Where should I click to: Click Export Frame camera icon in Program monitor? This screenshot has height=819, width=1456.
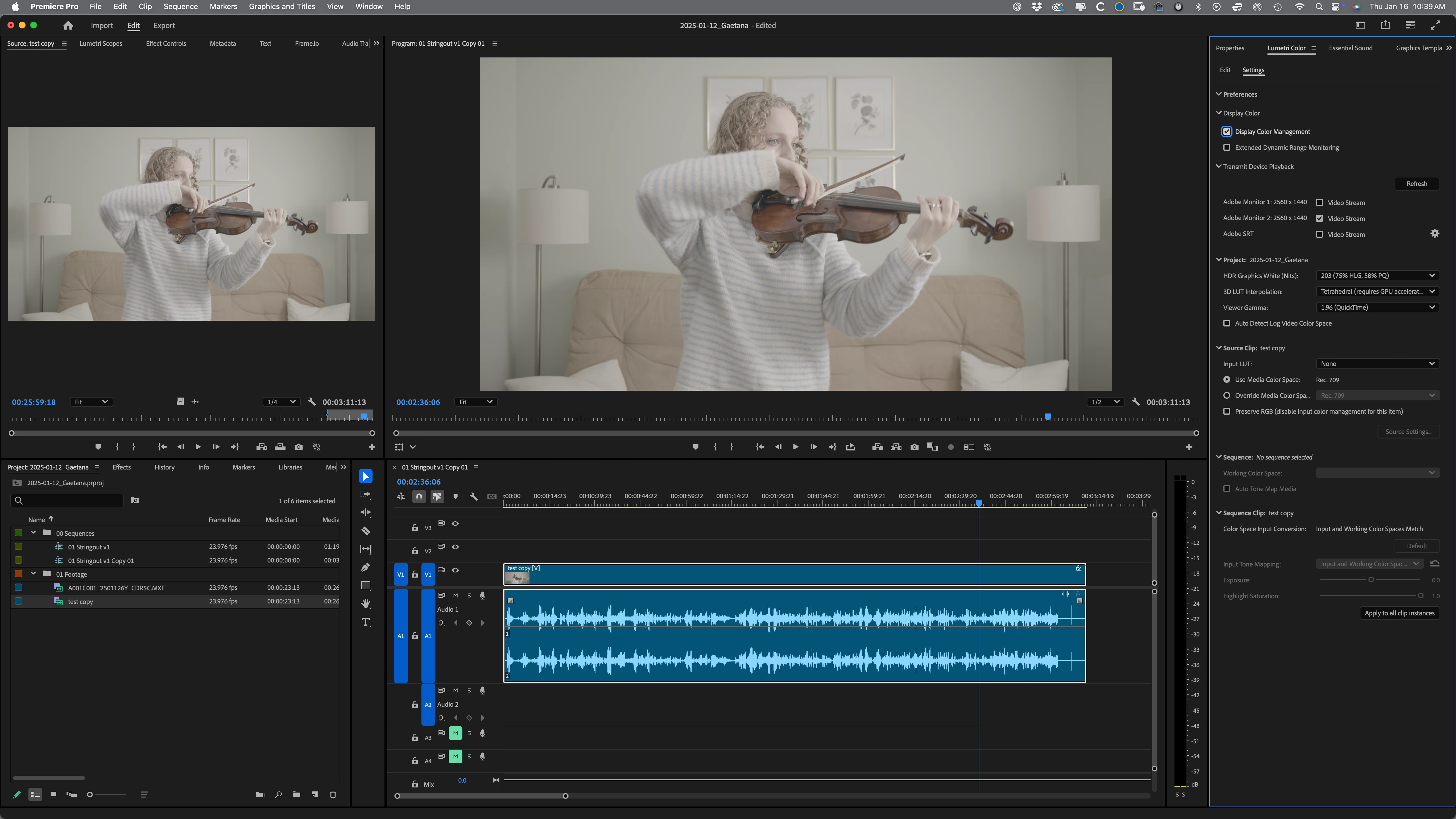pyautogui.click(x=914, y=447)
